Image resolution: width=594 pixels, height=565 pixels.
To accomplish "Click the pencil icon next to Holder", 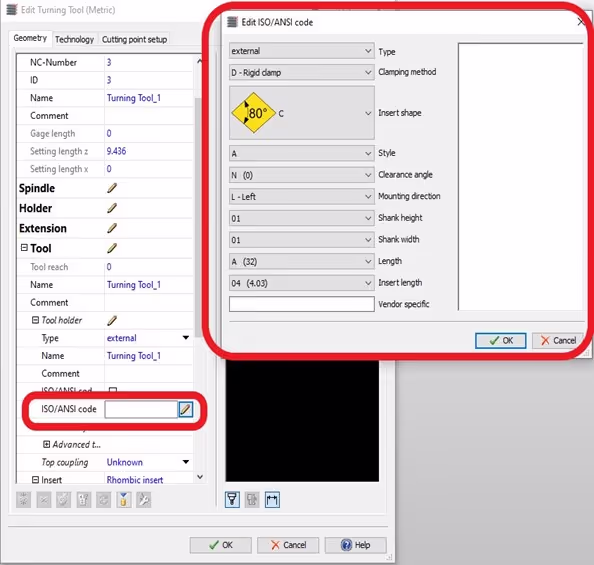I will click(112, 208).
